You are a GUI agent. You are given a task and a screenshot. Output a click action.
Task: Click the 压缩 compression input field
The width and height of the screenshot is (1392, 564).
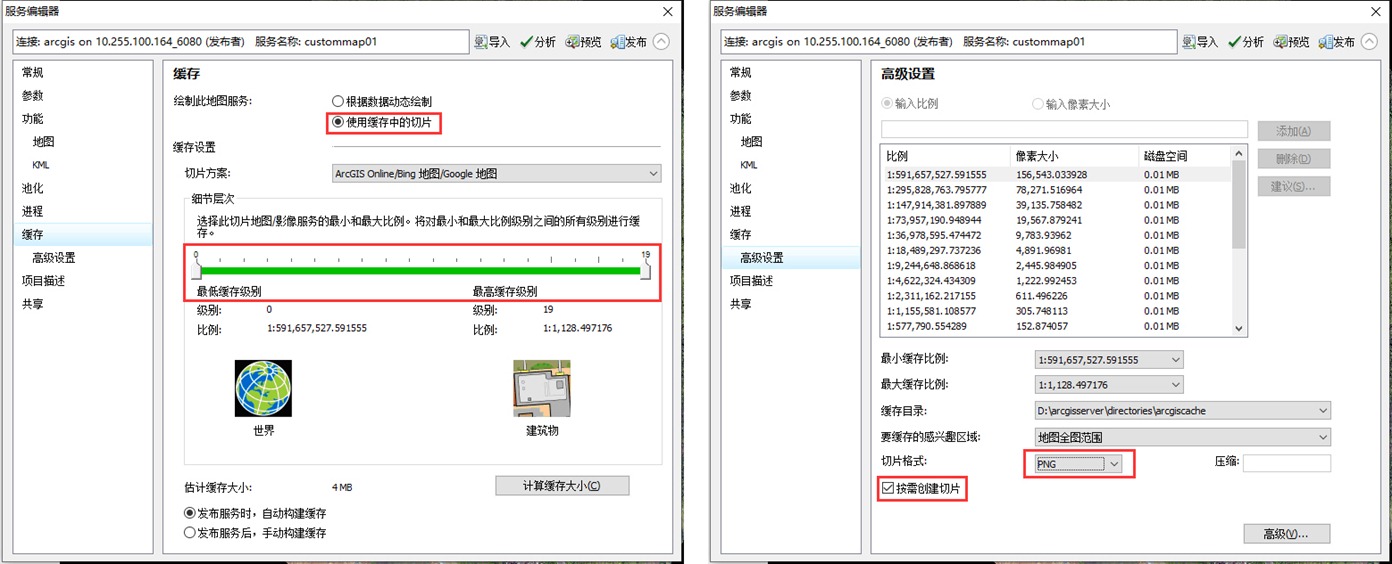pyautogui.click(x=1286, y=463)
